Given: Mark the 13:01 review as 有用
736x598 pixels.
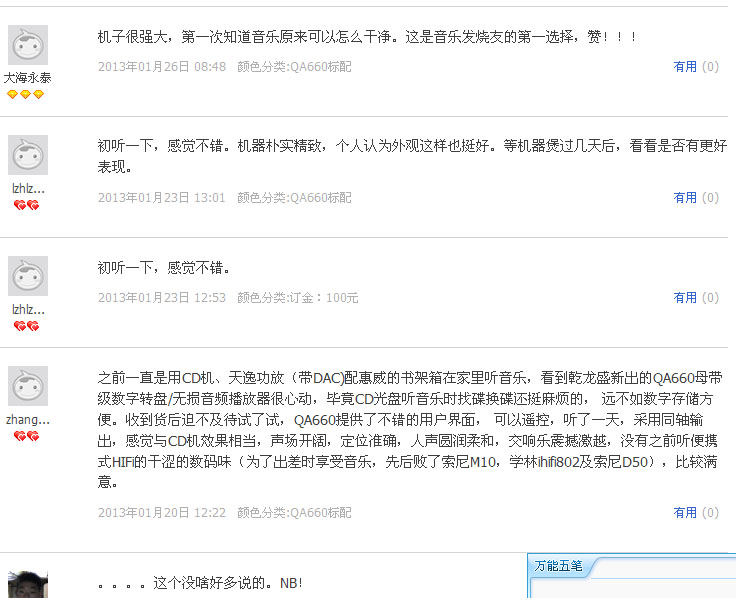Looking at the screenshot, I should [x=685, y=198].
